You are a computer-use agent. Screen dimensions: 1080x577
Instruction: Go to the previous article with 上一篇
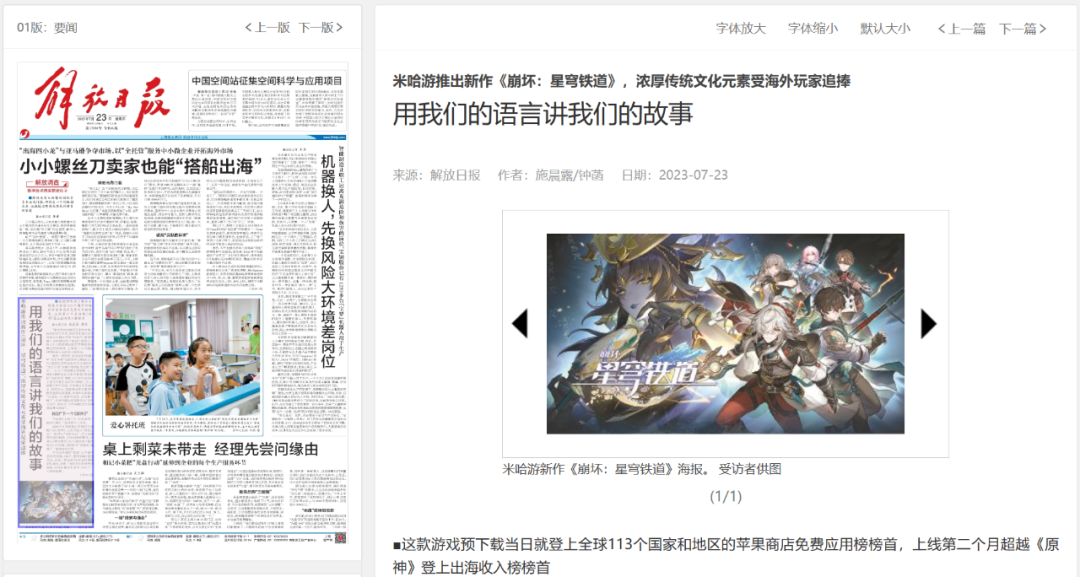tap(968, 28)
